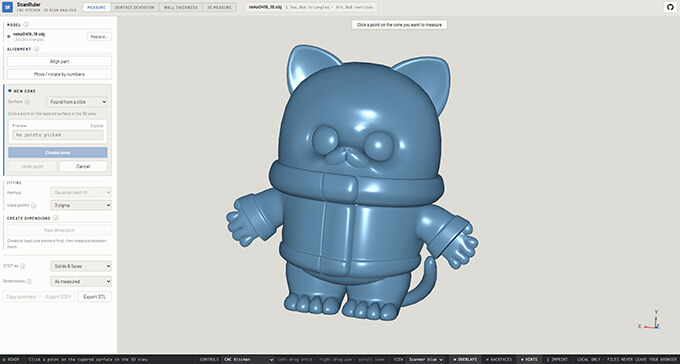Open the Method 'Gaussian best-fit' dropdown
Screen dimensions: 680x364
coord(81,192)
